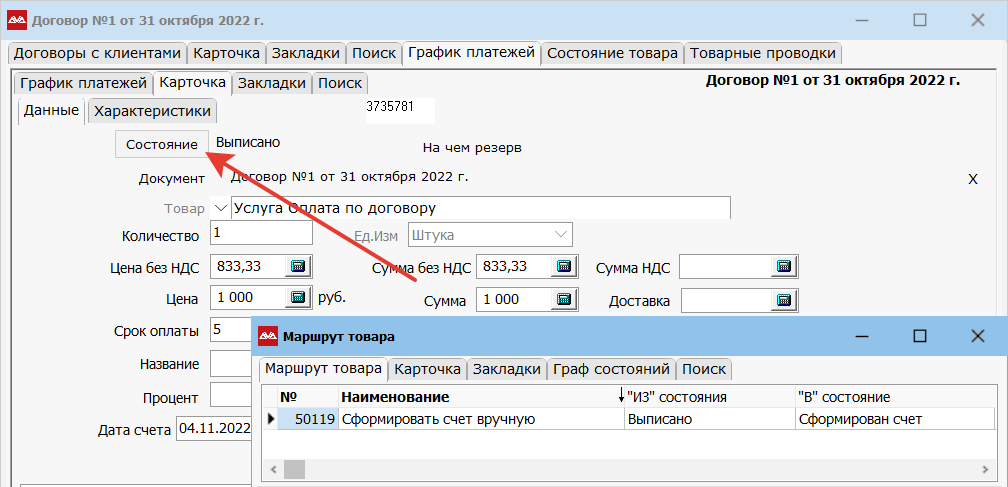
Task: Click the app logo in Маршрут товара title bar
Action: pyautogui.click(x=267, y=336)
